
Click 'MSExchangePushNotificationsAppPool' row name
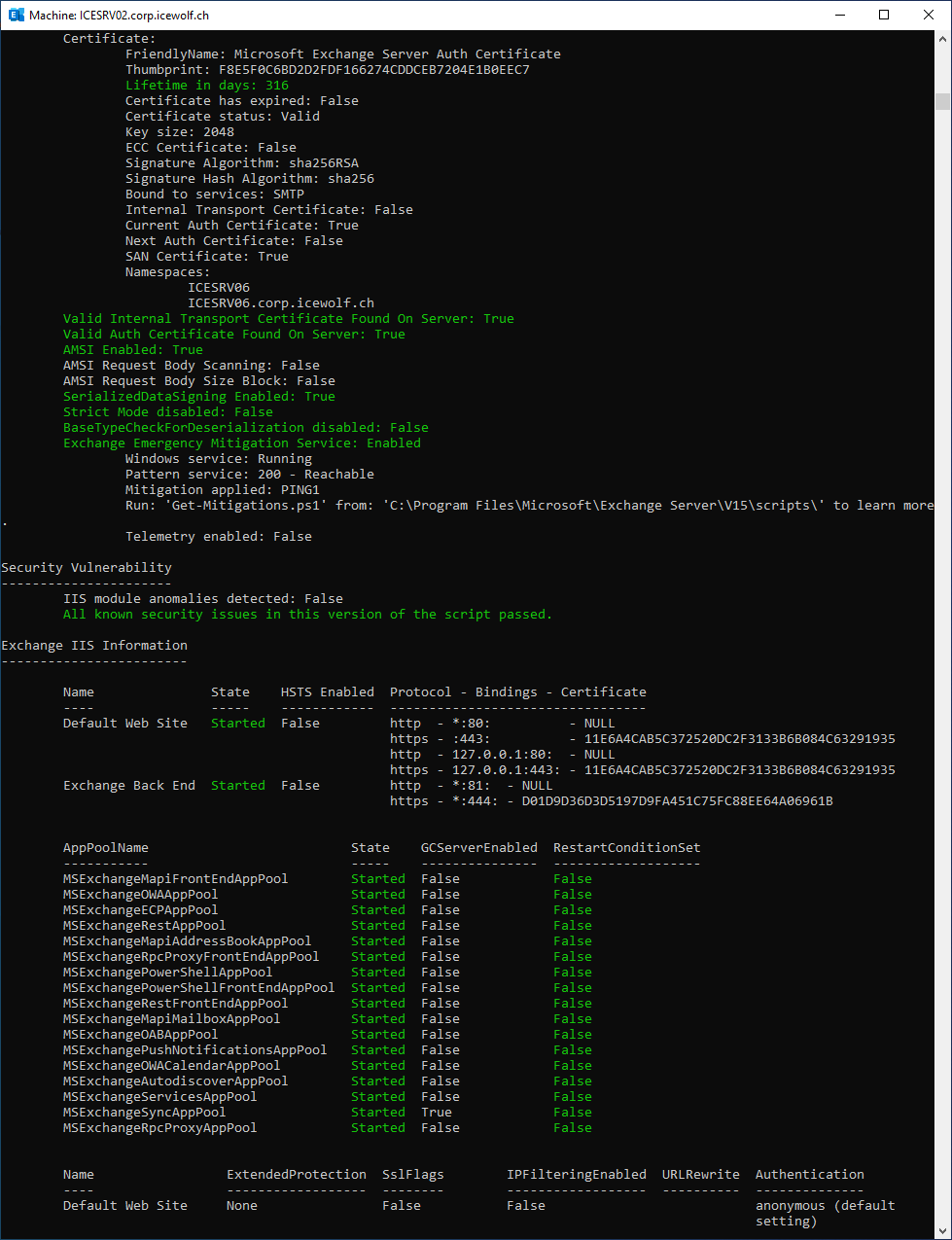click(195, 1050)
